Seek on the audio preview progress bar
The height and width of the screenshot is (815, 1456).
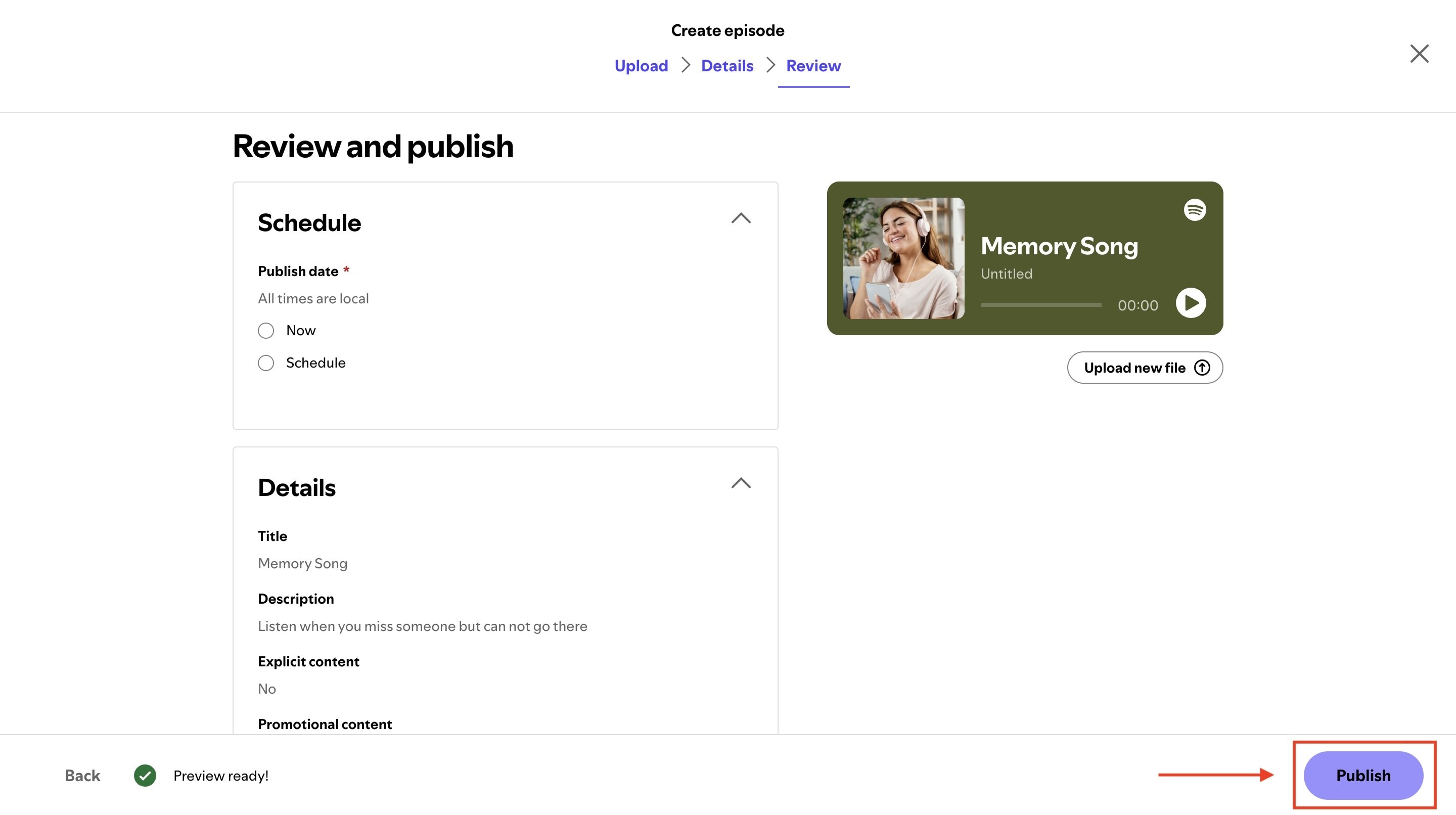pos(1040,305)
